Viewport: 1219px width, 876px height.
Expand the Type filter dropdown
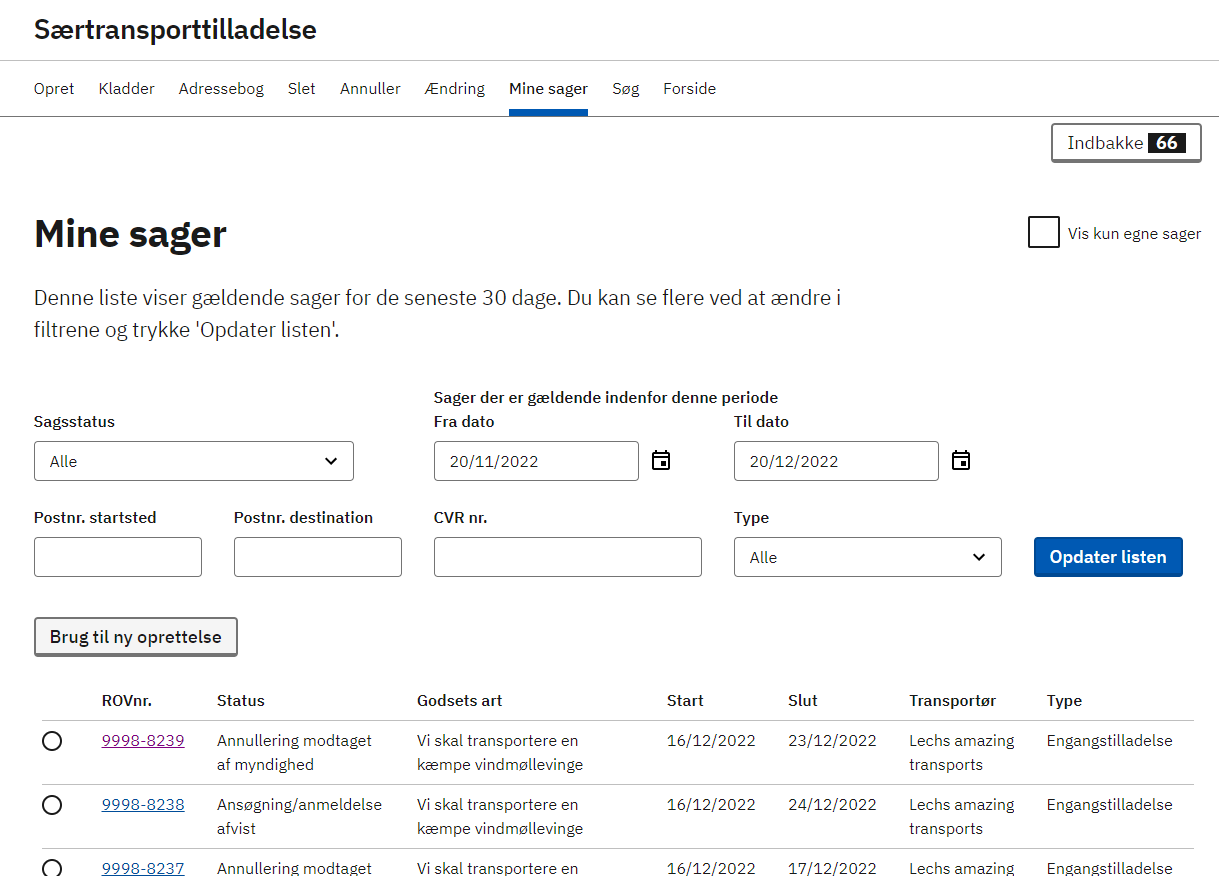[x=867, y=557]
